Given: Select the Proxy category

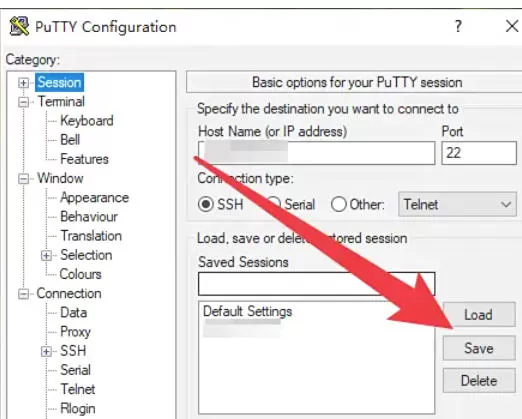Looking at the screenshot, I should point(75,332).
